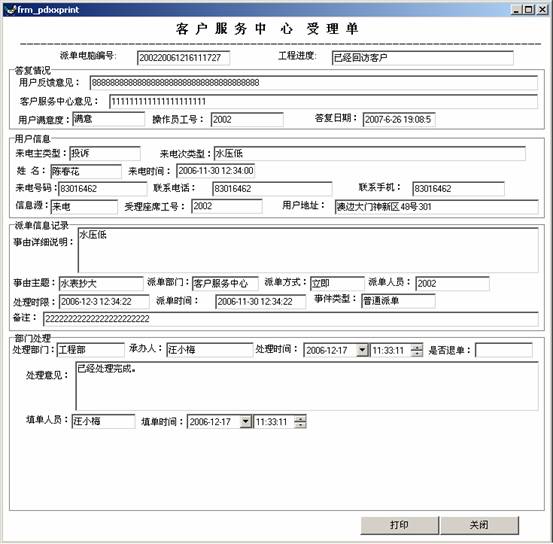
Task: Click the 事由详细说明 text area
Action: coord(308,250)
